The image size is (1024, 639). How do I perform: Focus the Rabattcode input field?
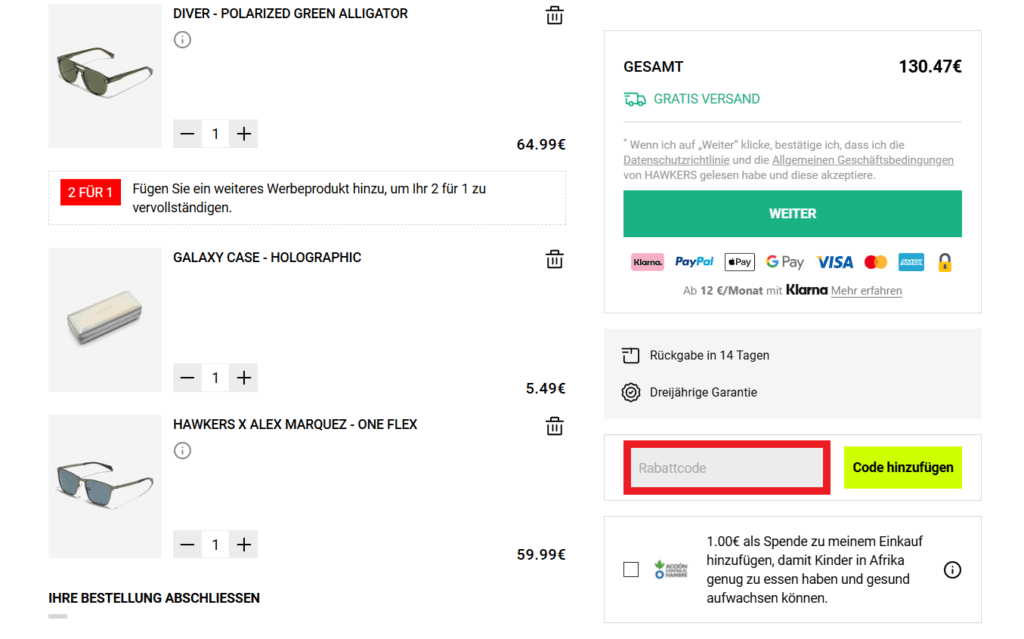(726, 468)
